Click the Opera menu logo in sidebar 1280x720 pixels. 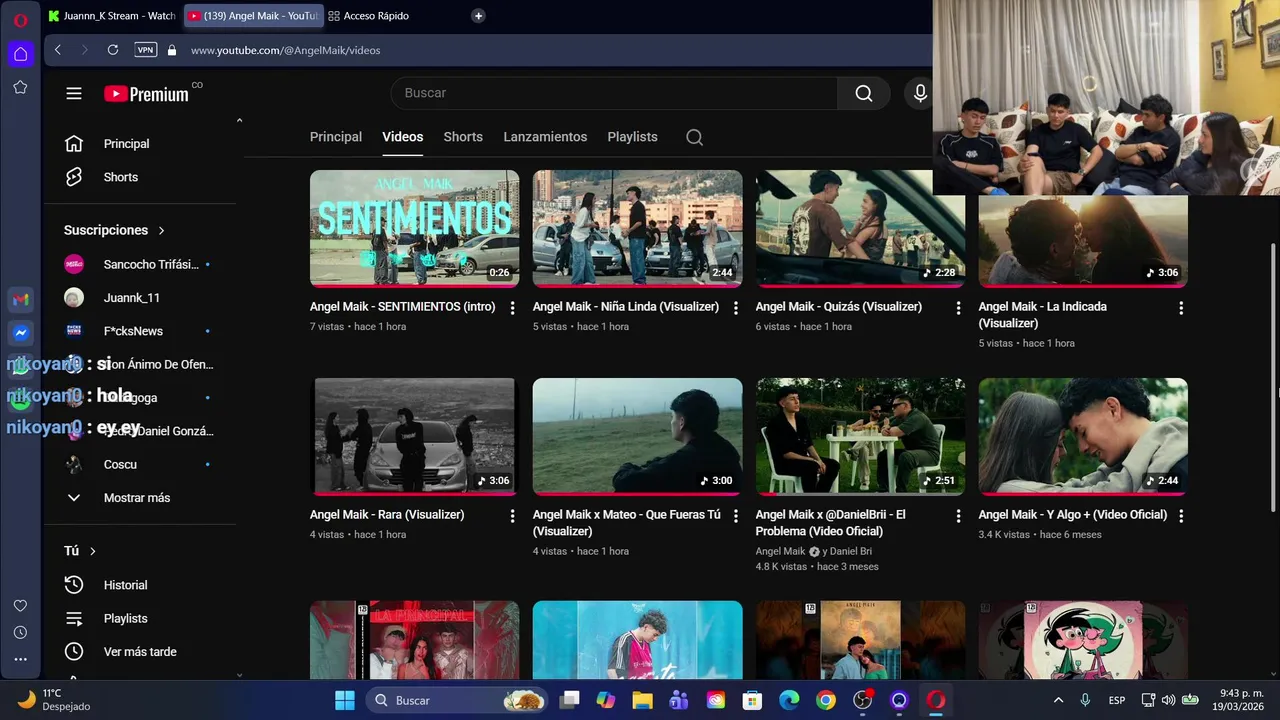click(20, 19)
